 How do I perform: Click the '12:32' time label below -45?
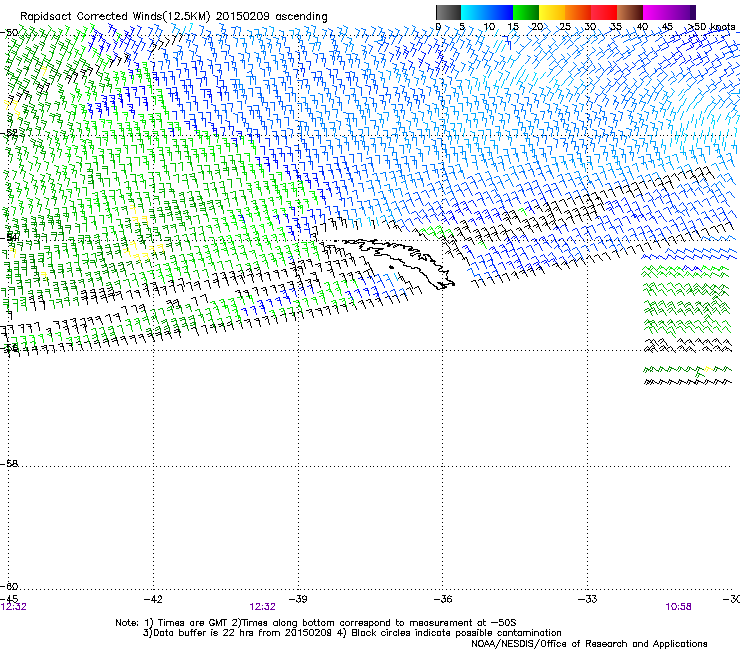(x=14, y=607)
